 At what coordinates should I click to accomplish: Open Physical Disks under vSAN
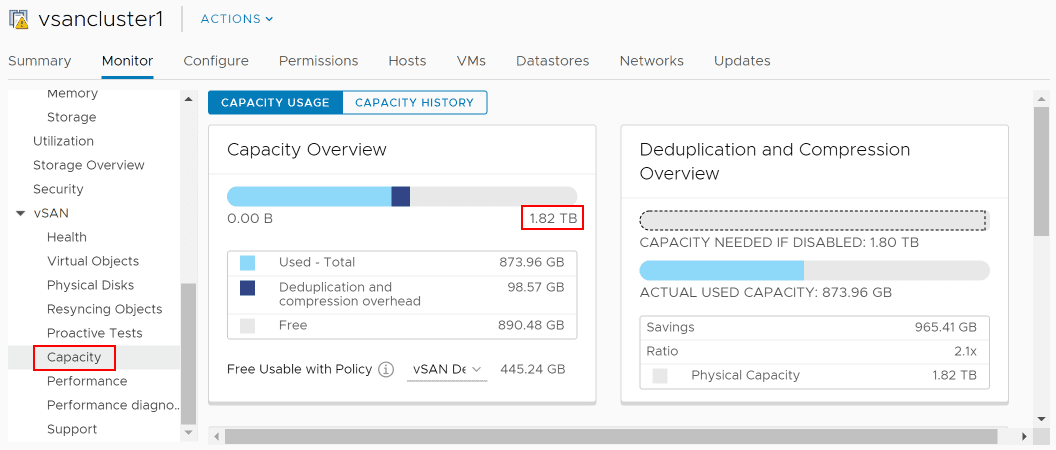point(90,285)
